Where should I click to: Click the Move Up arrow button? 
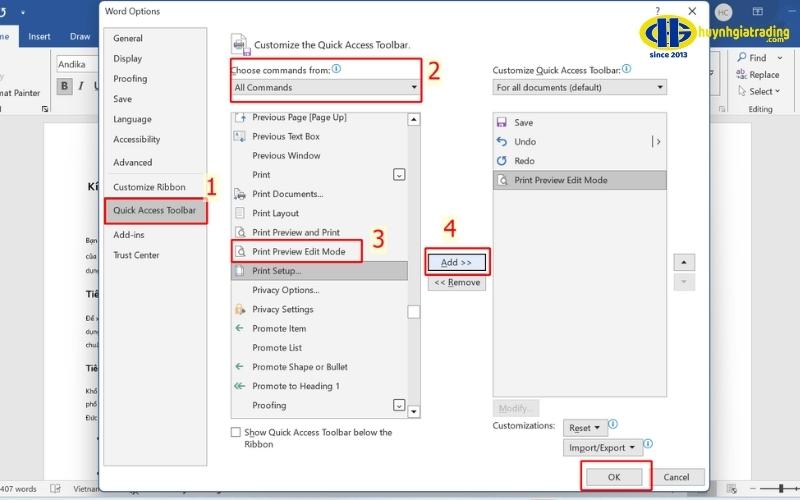pos(684,263)
